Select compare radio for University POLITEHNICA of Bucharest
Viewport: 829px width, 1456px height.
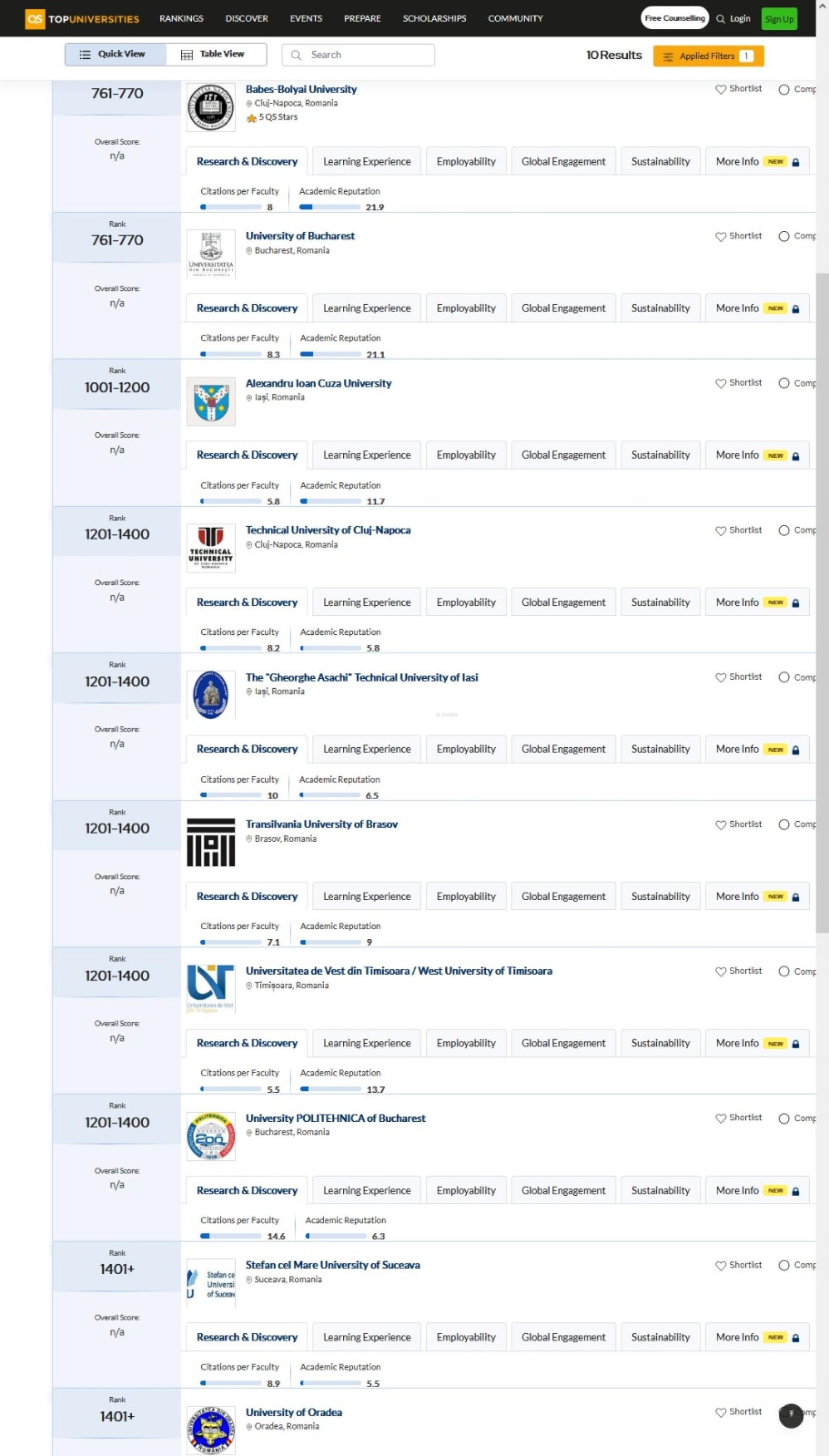784,1118
